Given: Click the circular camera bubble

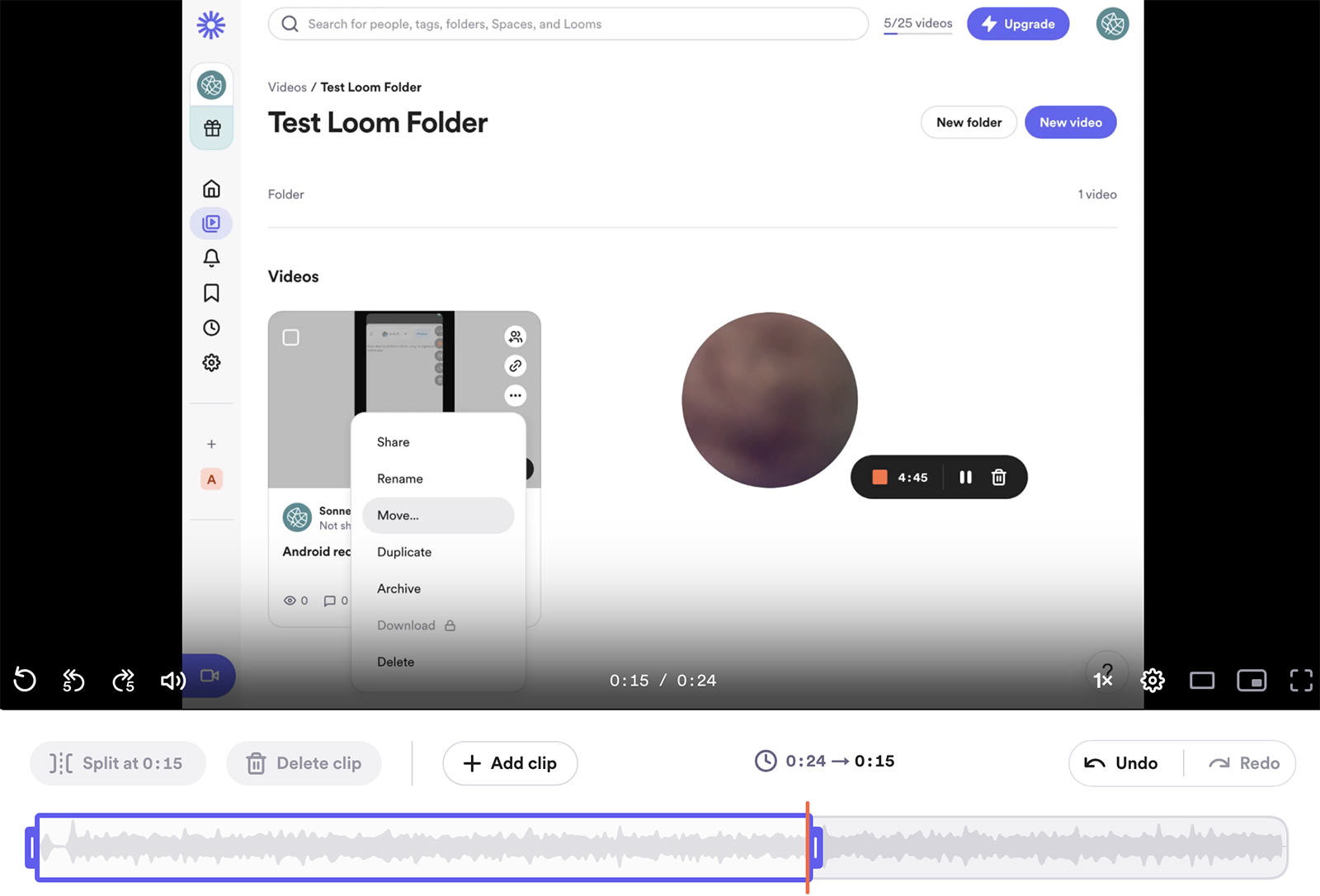Looking at the screenshot, I should tap(770, 400).
